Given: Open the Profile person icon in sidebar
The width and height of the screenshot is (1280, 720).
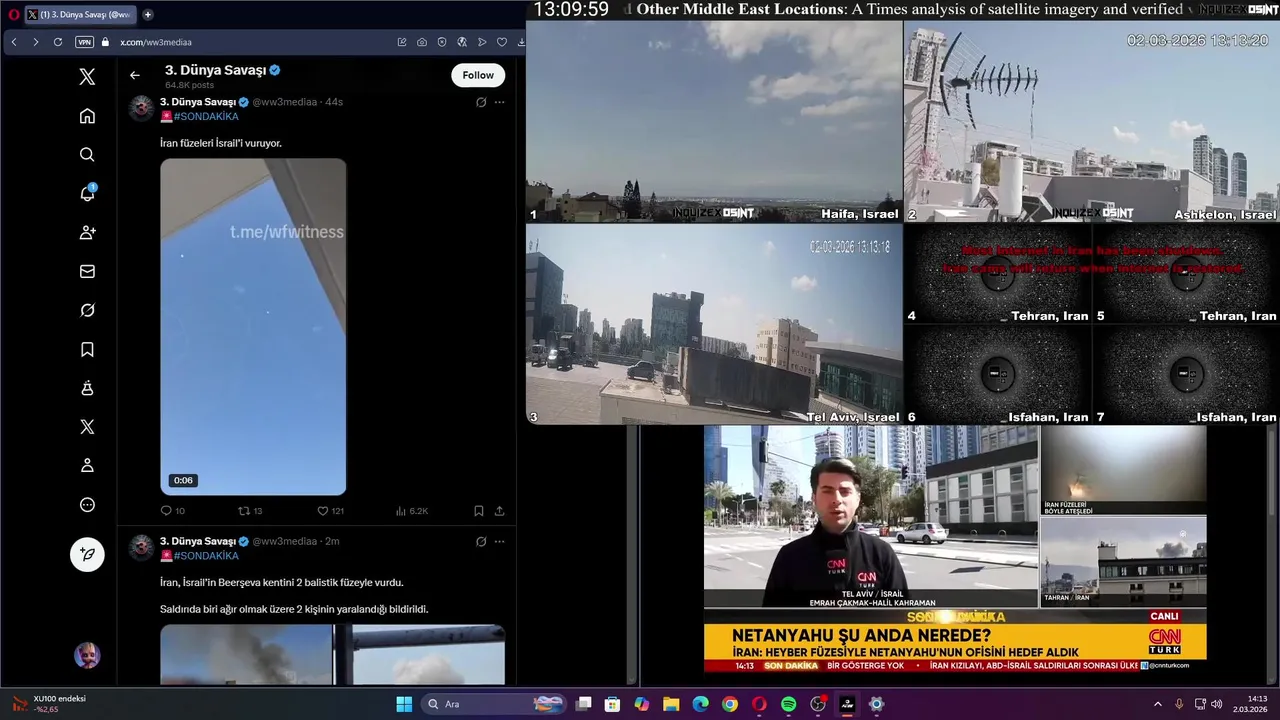Looking at the screenshot, I should pyautogui.click(x=87, y=465).
